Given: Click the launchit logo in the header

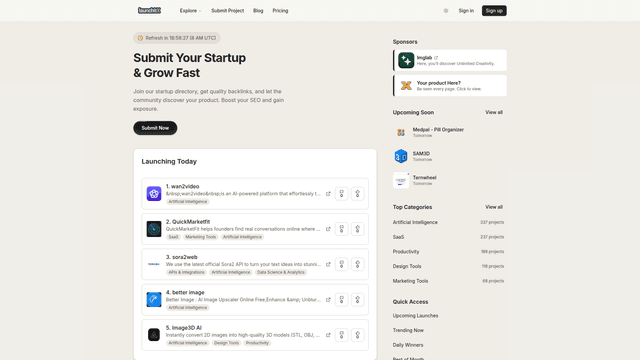Looking at the screenshot, I should pos(149,11).
